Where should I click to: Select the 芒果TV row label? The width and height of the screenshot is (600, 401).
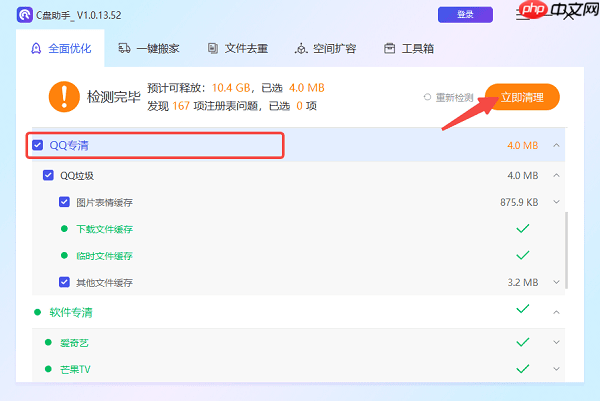pos(75,369)
